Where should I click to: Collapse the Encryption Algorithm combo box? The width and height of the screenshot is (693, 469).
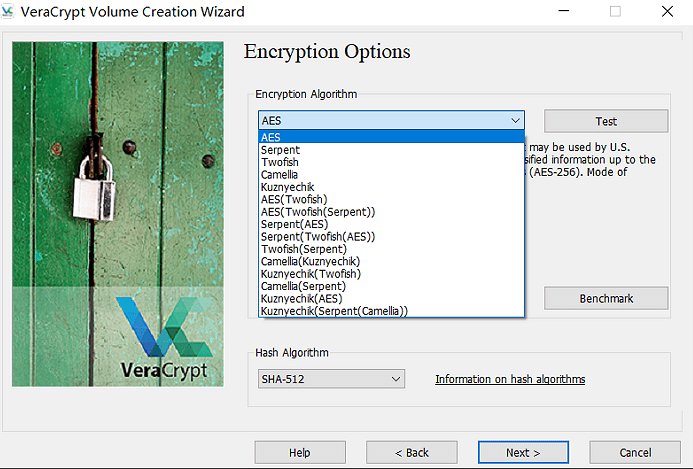pyautogui.click(x=391, y=120)
